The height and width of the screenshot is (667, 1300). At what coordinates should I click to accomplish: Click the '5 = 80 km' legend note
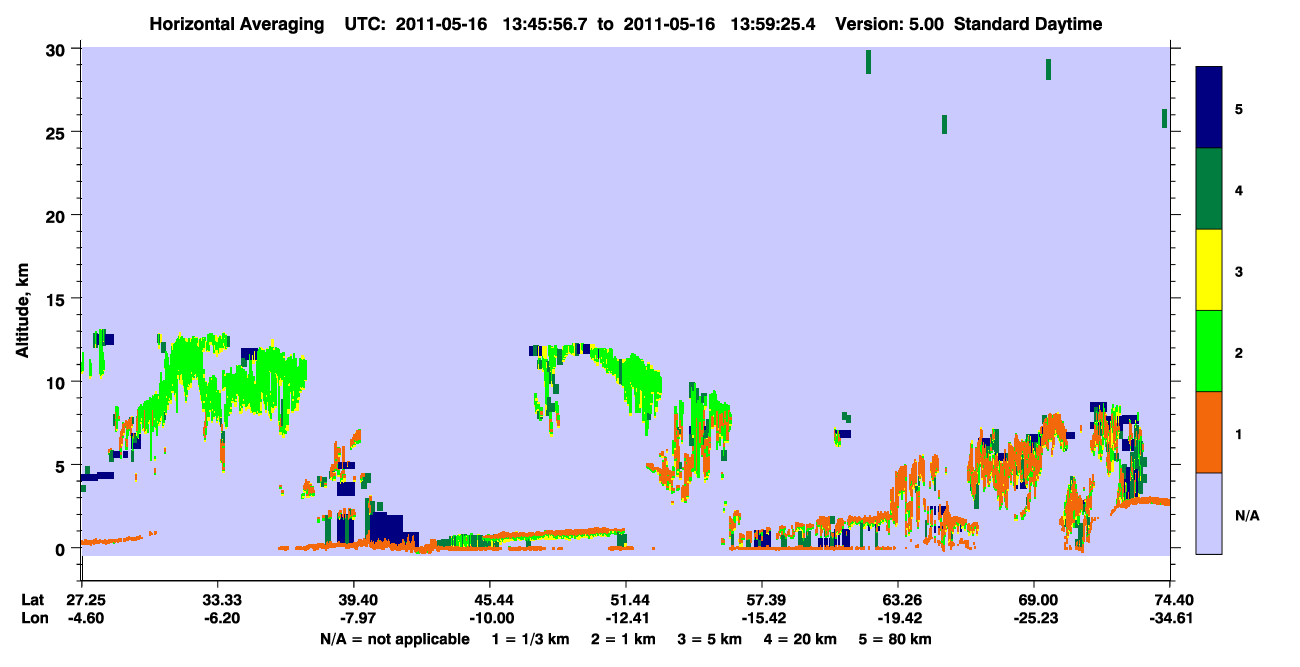[x=895, y=639]
